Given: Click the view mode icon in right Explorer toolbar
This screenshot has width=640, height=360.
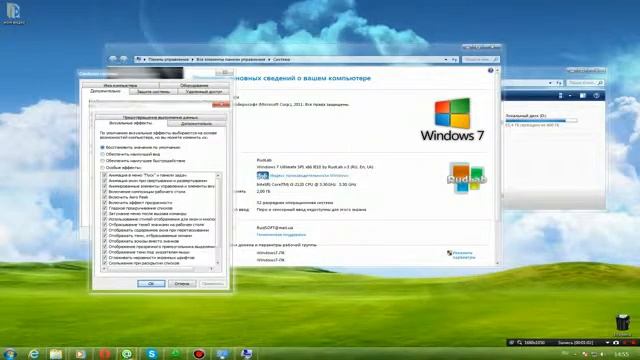Looking at the screenshot, I should pyautogui.click(x=560, y=96).
